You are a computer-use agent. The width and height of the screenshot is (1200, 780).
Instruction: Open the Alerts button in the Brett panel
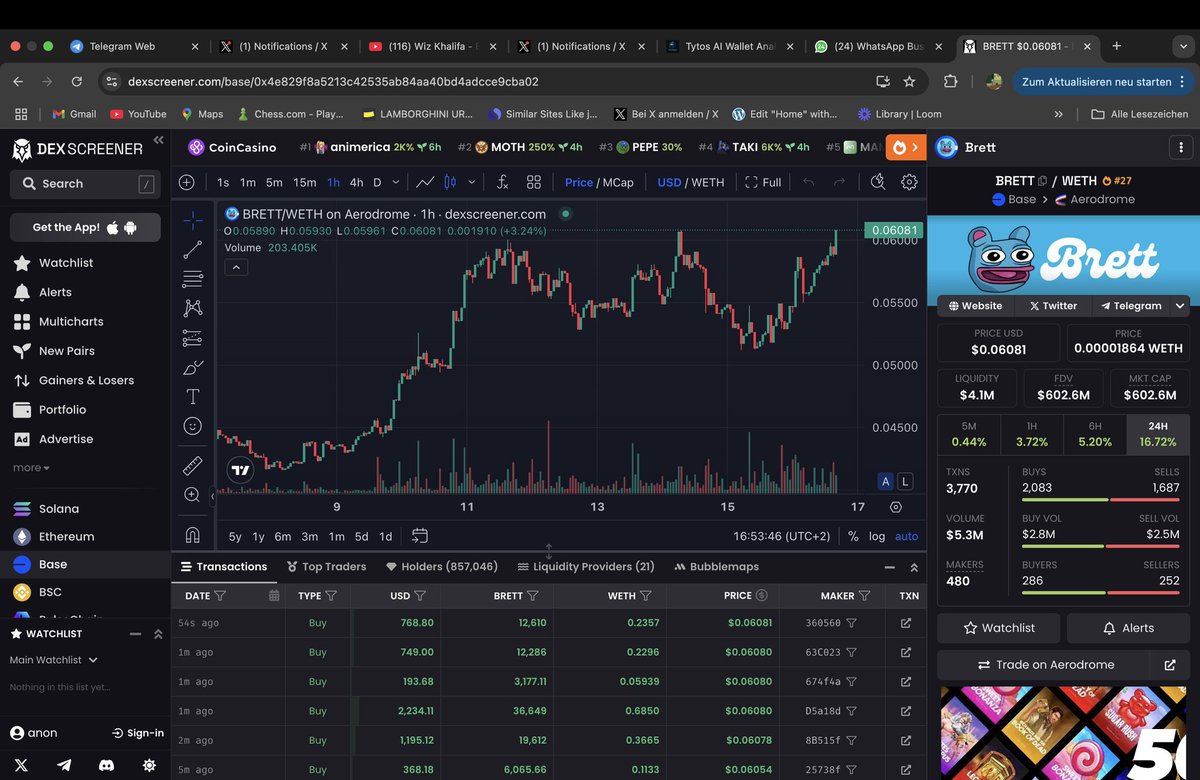[x=1128, y=628]
